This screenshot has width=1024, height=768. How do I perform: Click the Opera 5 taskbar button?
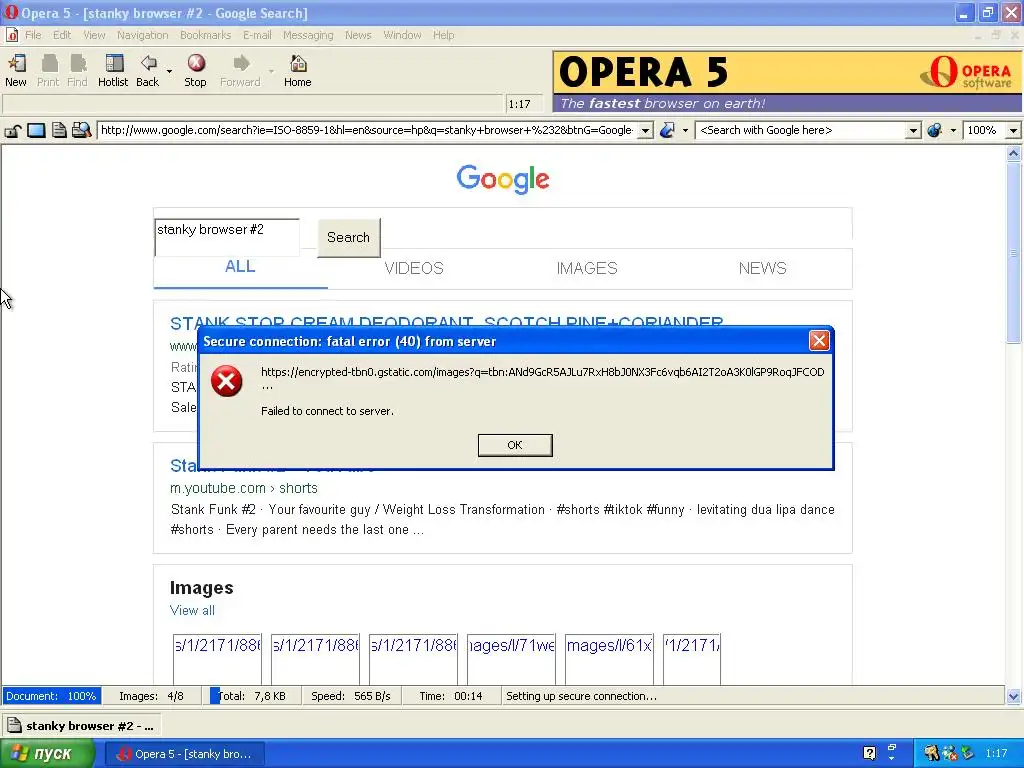tap(185, 754)
